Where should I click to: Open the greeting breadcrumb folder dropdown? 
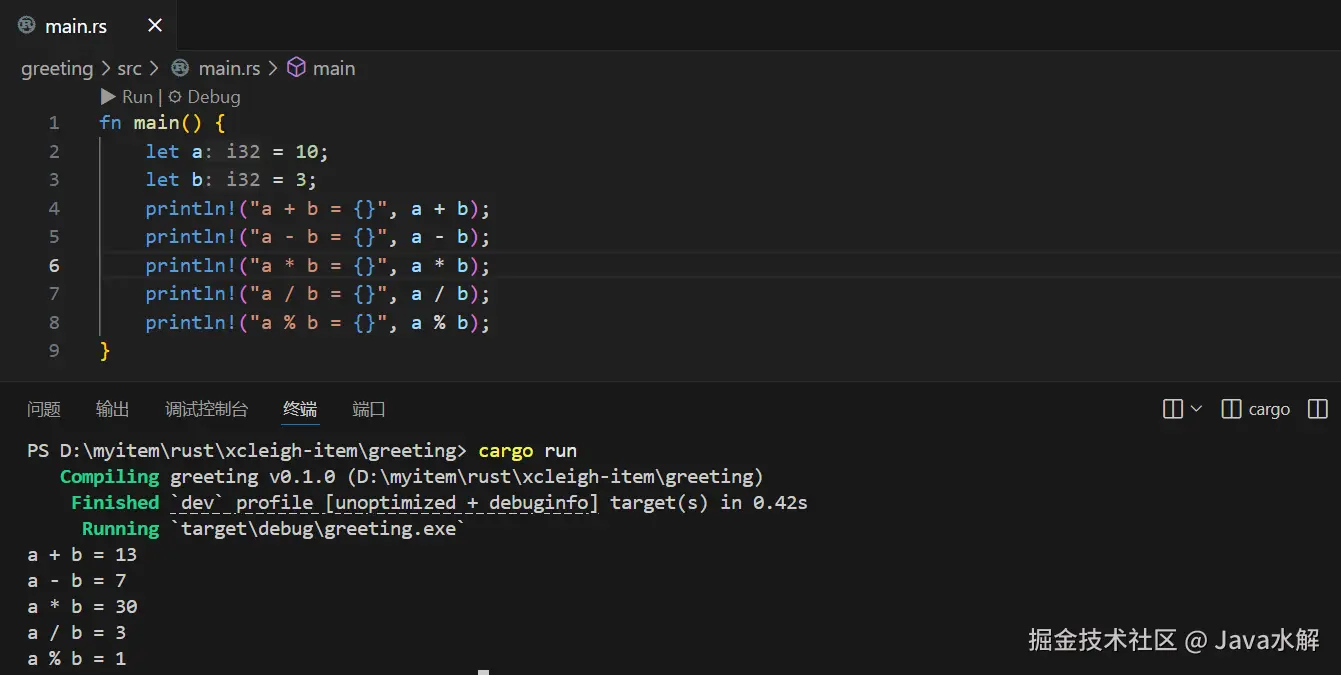(x=57, y=68)
